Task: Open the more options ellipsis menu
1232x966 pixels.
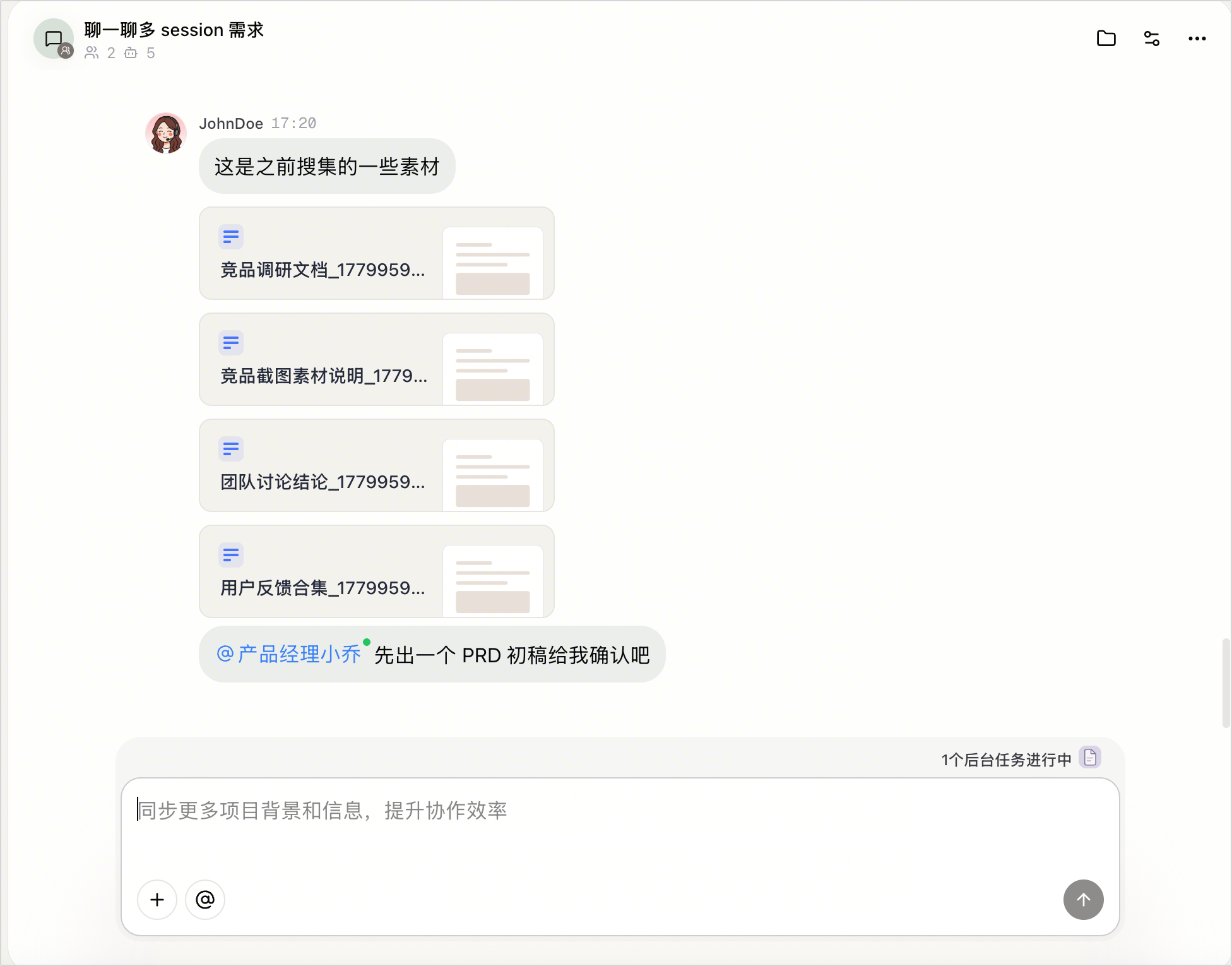Action: click(x=1197, y=39)
